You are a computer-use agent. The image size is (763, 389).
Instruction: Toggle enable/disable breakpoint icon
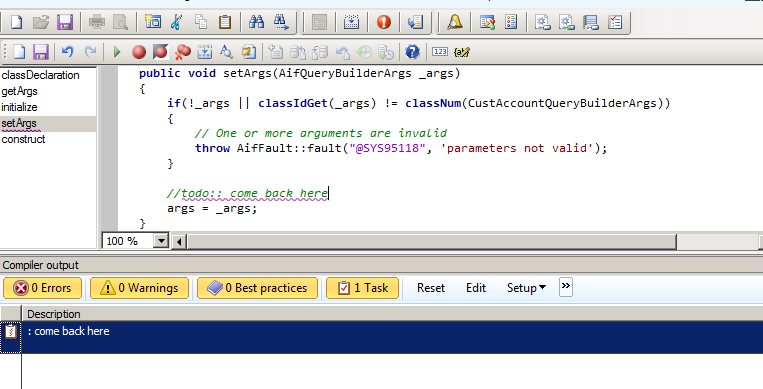point(161,52)
